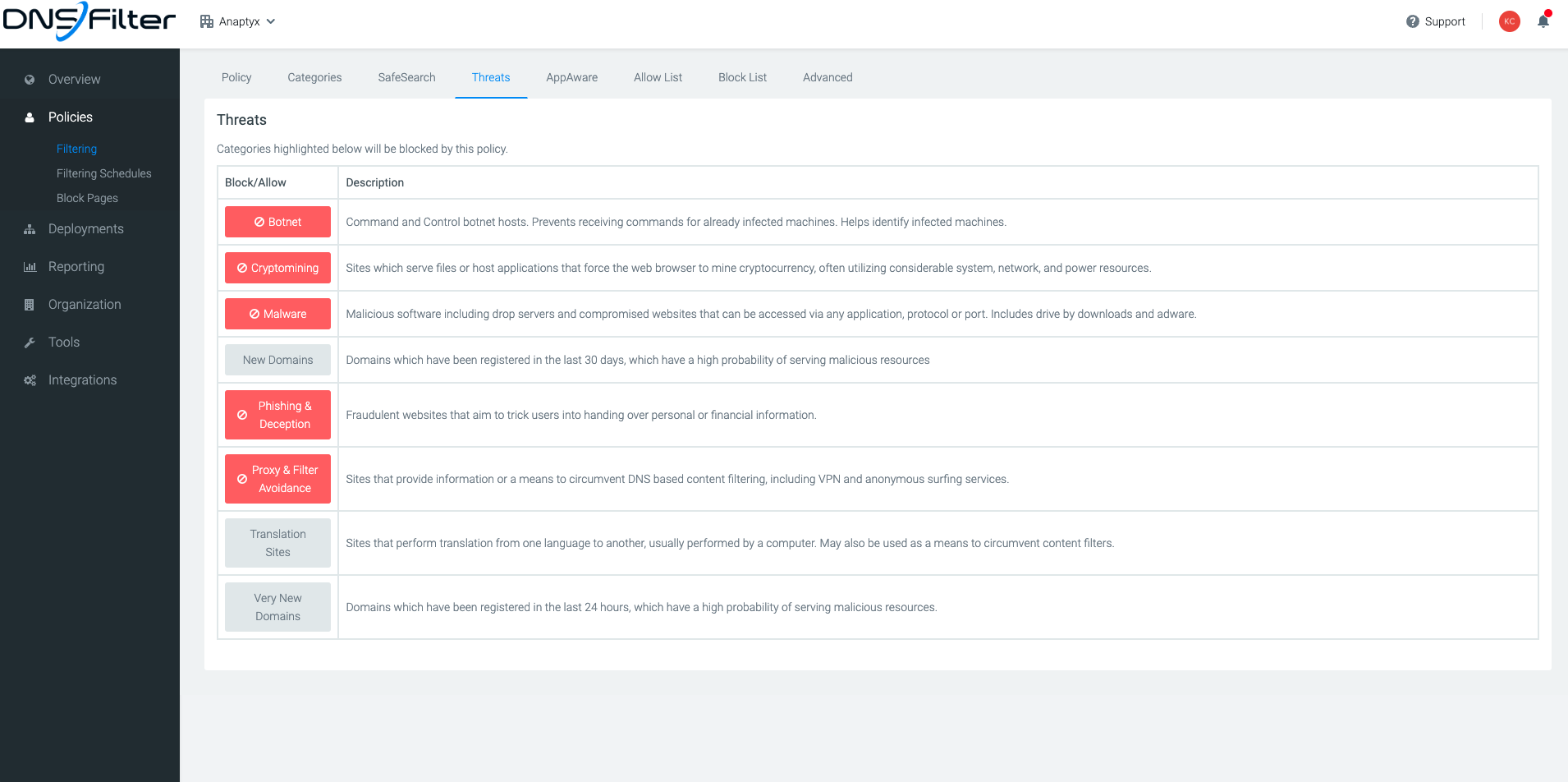The image size is (1568, 782).
Task: Enable blocking of Very New Domains
Action: point(277,607)
